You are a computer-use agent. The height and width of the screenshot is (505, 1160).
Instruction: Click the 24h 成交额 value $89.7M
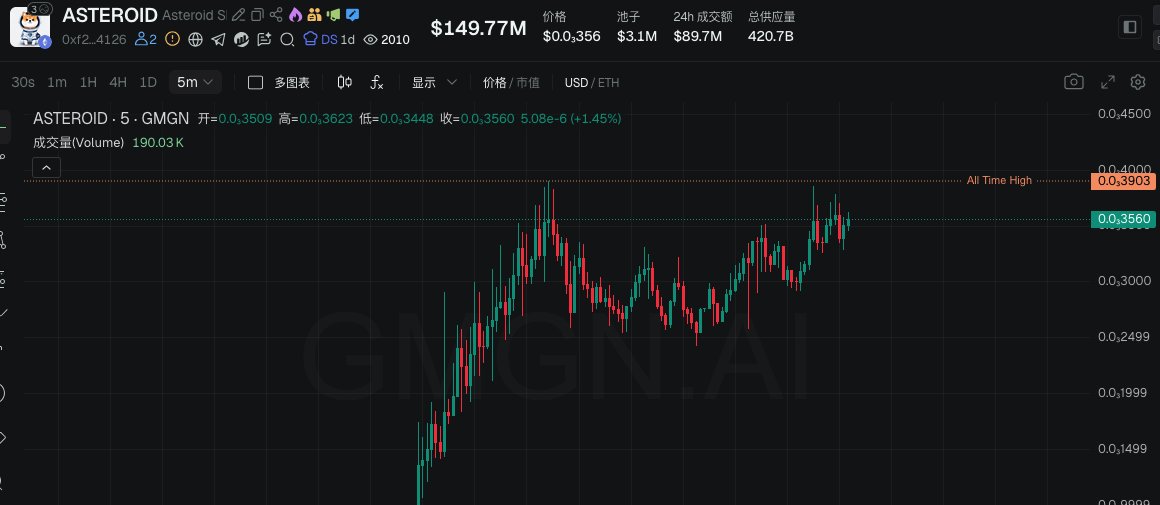[x=697, y=35]
